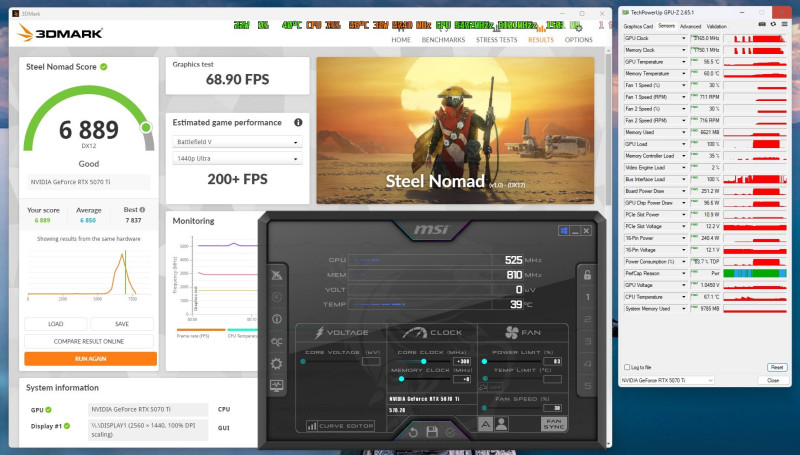Click the Close button in GPU-Z
Image resolution: width=800 pixels, height=455 pixels.
click(x=772, y=381)
